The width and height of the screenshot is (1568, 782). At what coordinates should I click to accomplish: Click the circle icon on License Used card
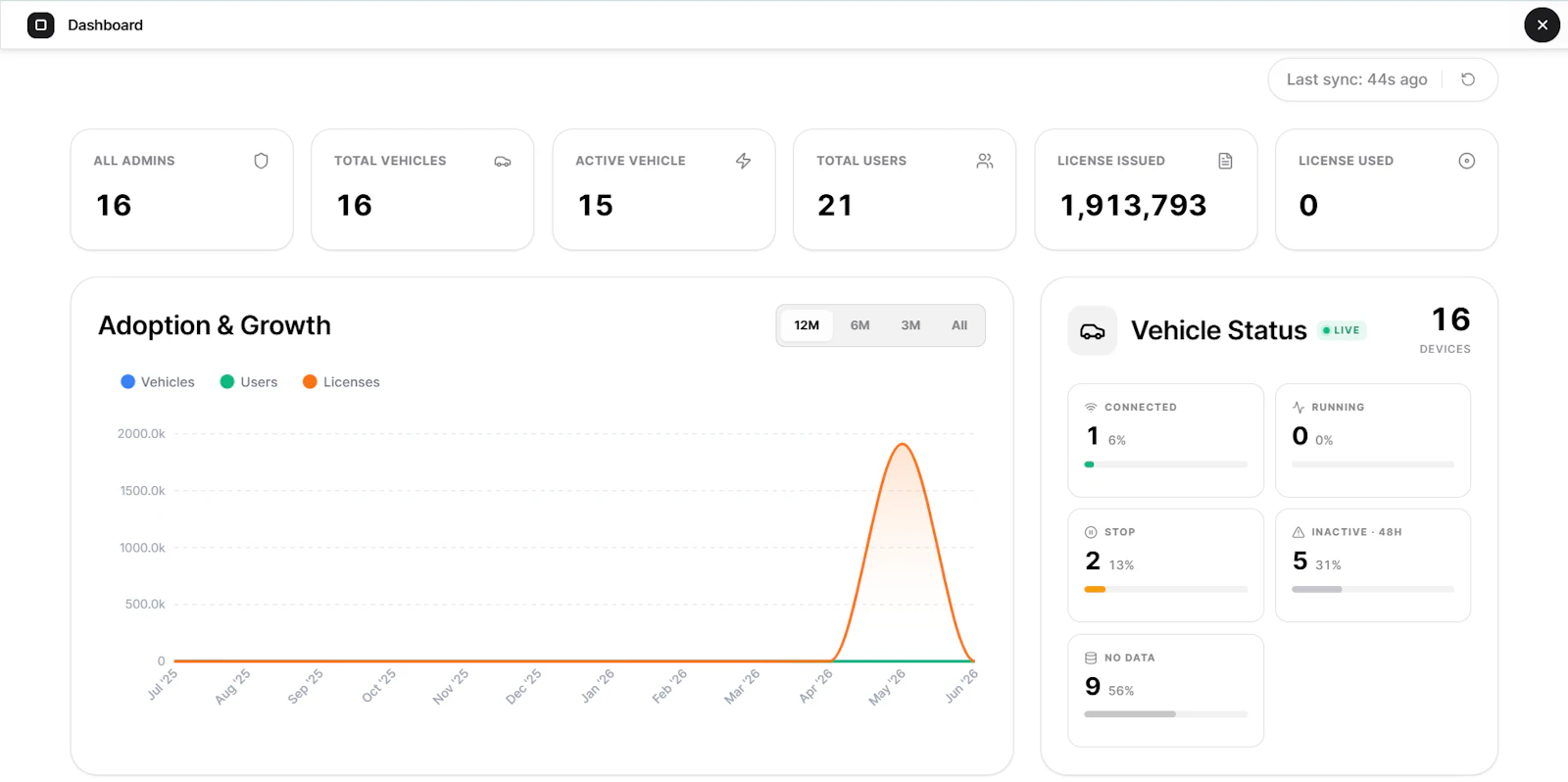[1467, 161]
